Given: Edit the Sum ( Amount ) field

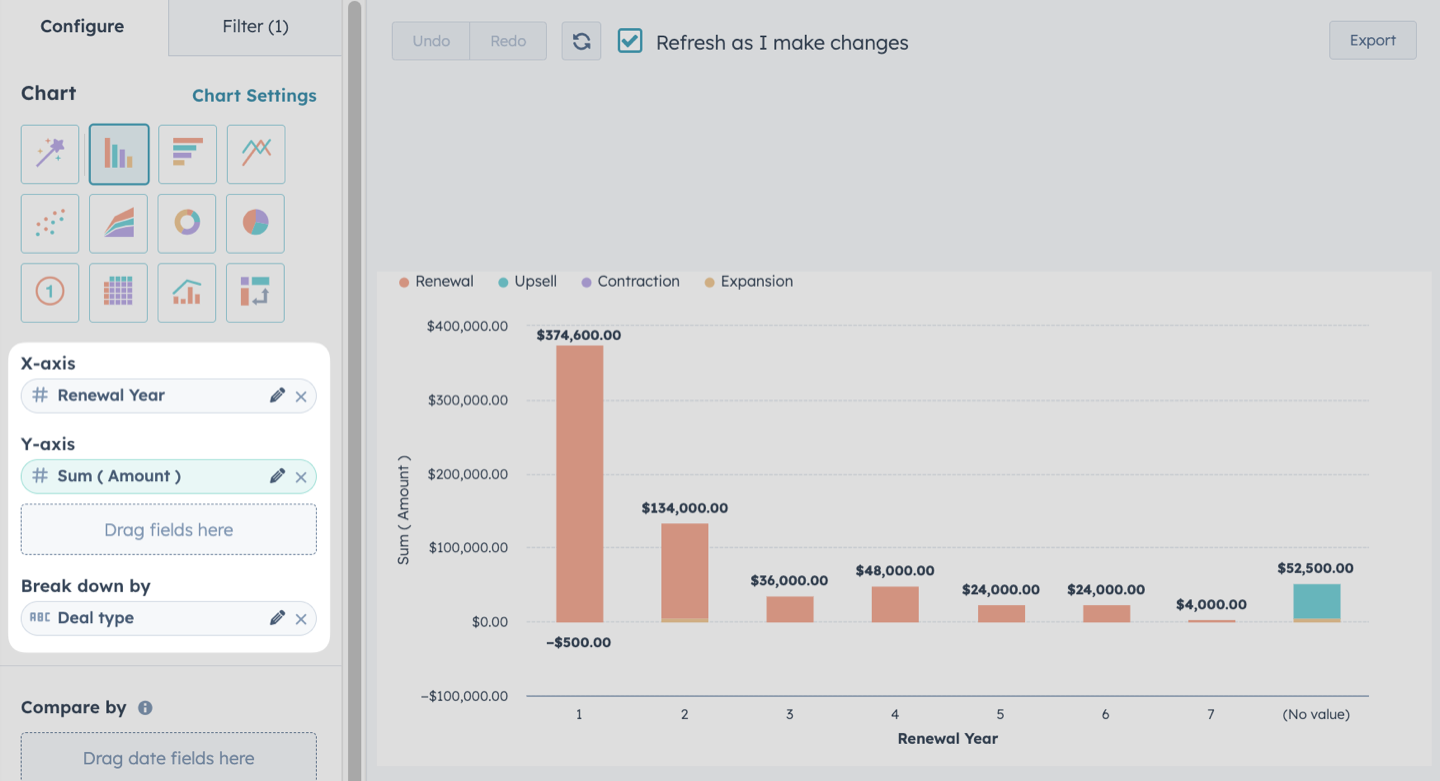Looking at the screenshot, I should point(277,476).
